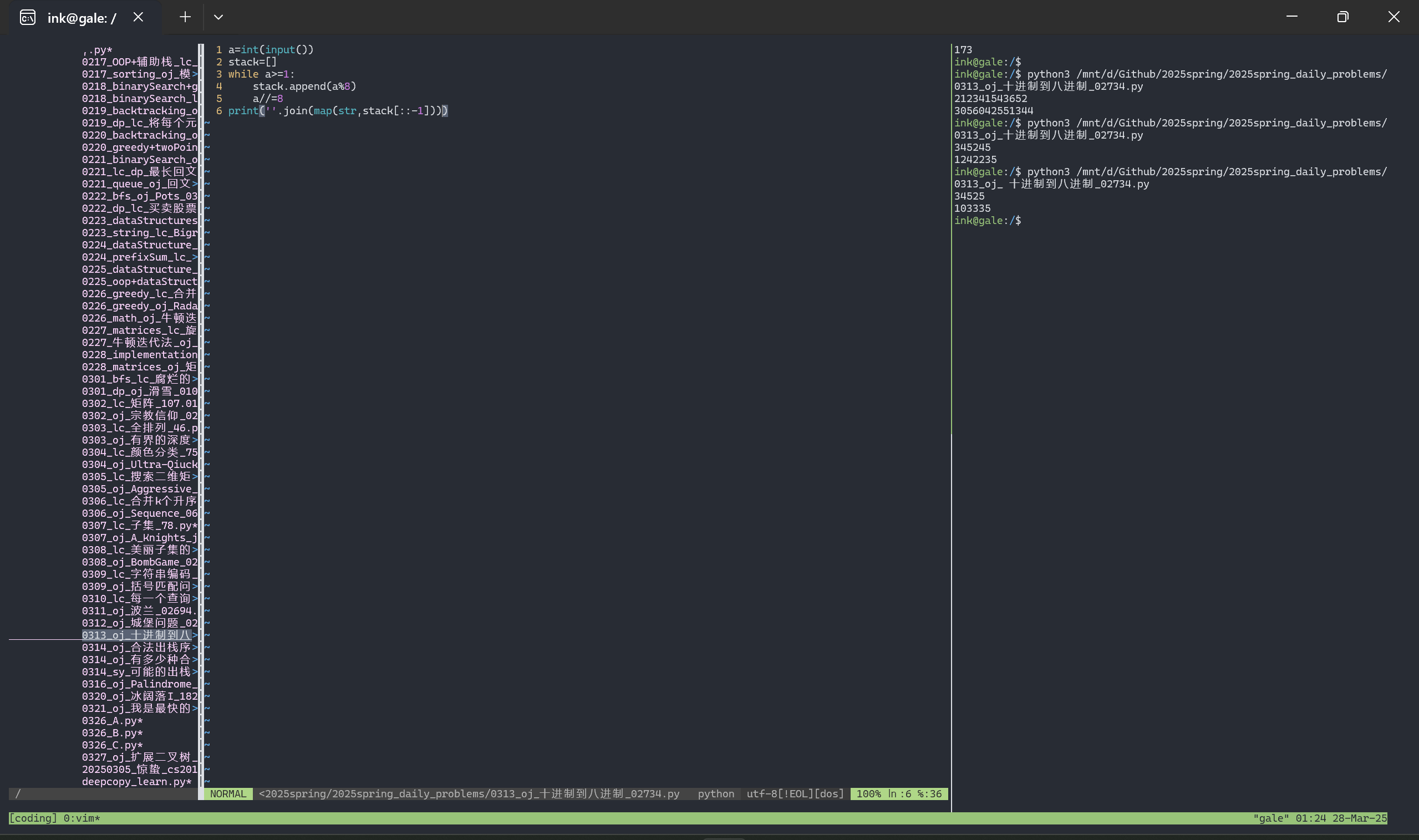Select file 0218_binarySearch+g in file list

pos(140,86)
